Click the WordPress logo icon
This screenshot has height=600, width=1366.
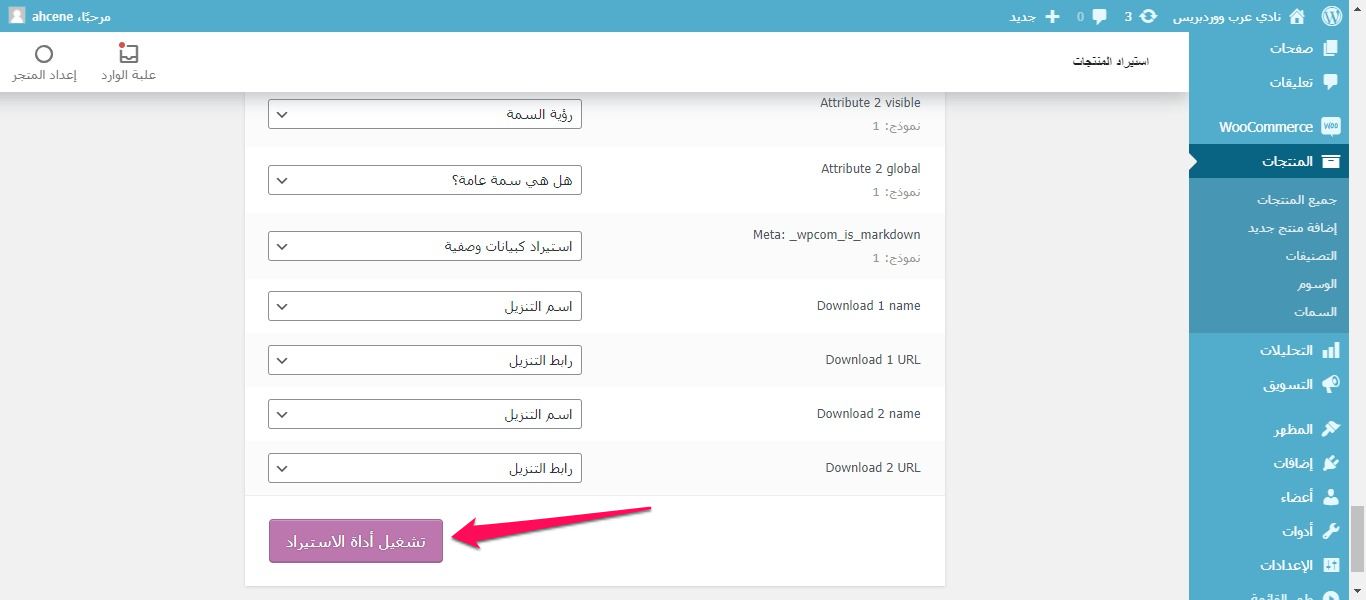[1331, 16]
